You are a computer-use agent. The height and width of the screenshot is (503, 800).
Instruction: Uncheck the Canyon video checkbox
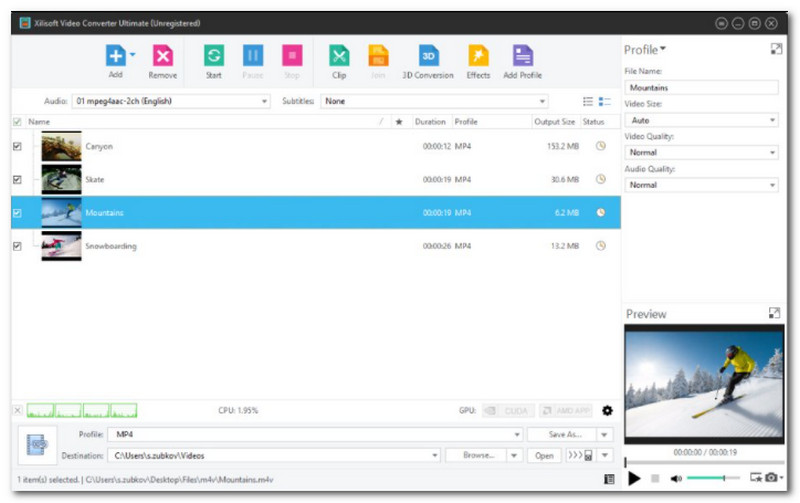click(17, 146)
